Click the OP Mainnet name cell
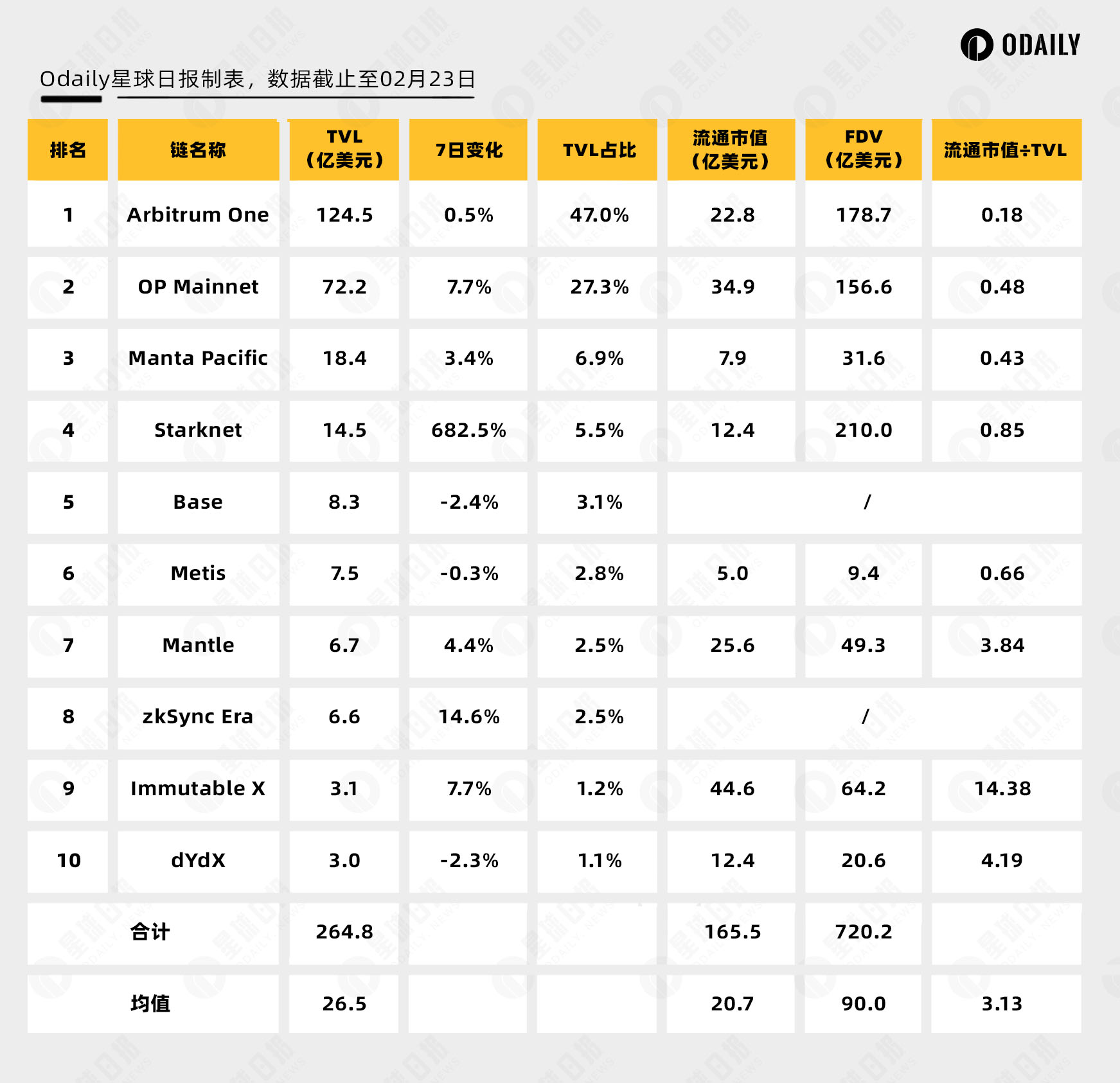The width and height of the screenshot is (1120, 1083). point(199,287)
